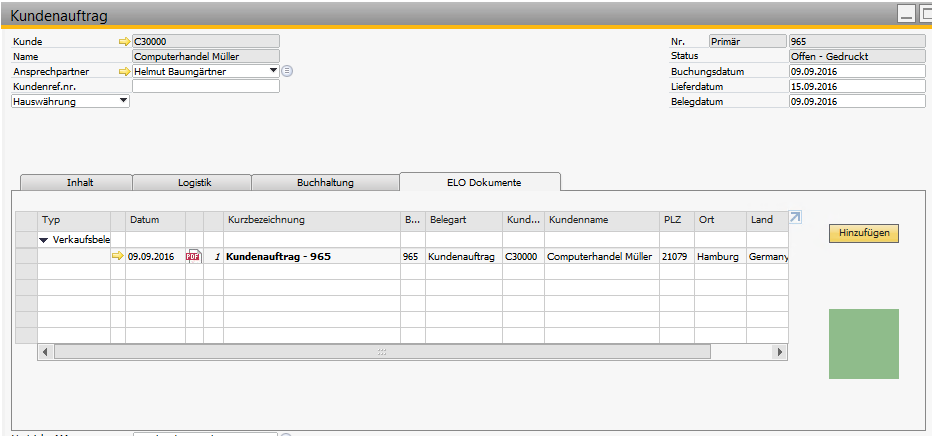Switch to the Logistik tab

click(x=194, y=182)
